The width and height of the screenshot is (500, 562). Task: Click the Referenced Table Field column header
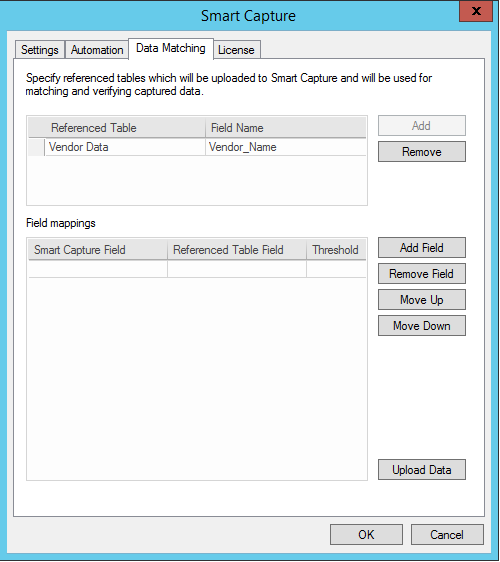click(x=237, y=250)
